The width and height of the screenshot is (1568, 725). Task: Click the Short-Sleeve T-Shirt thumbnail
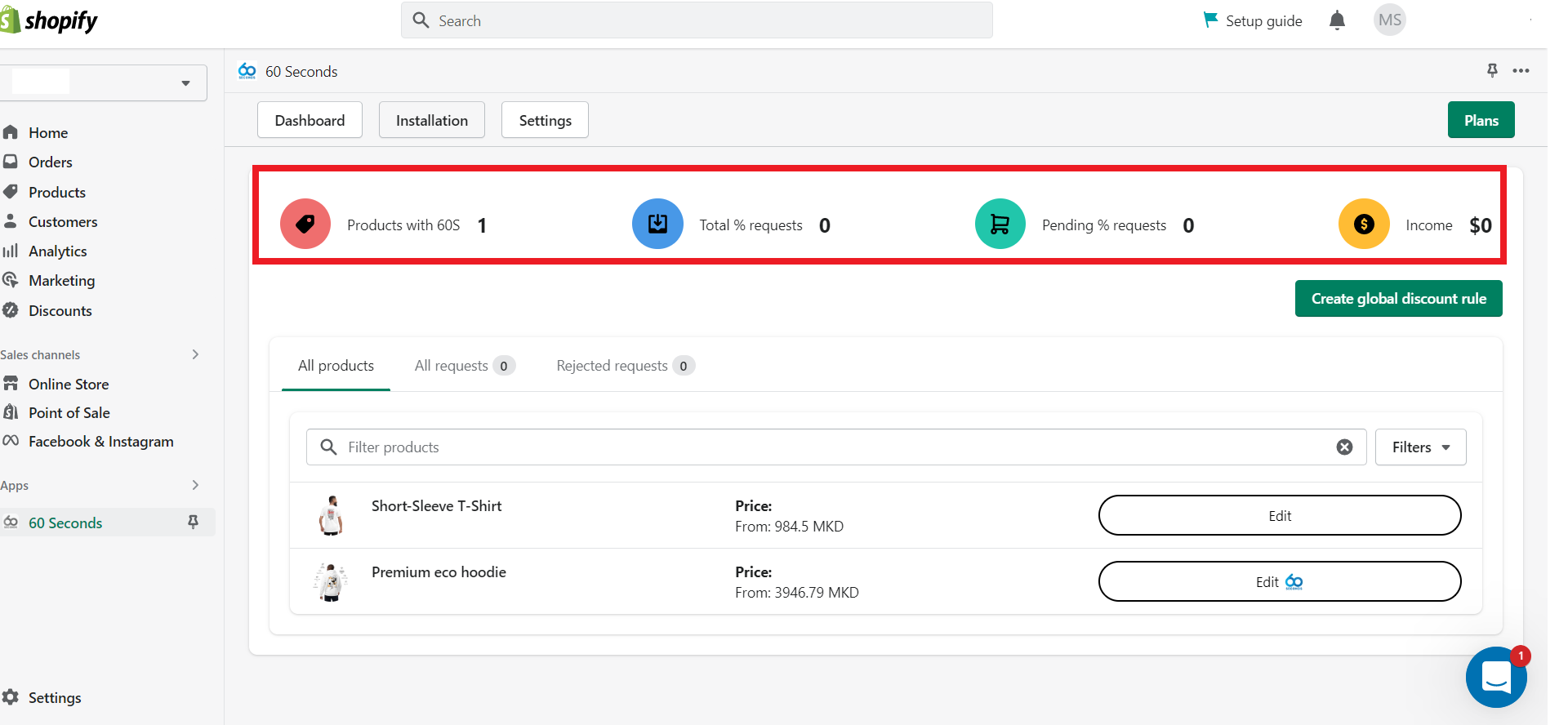click(x=331, y=515)
